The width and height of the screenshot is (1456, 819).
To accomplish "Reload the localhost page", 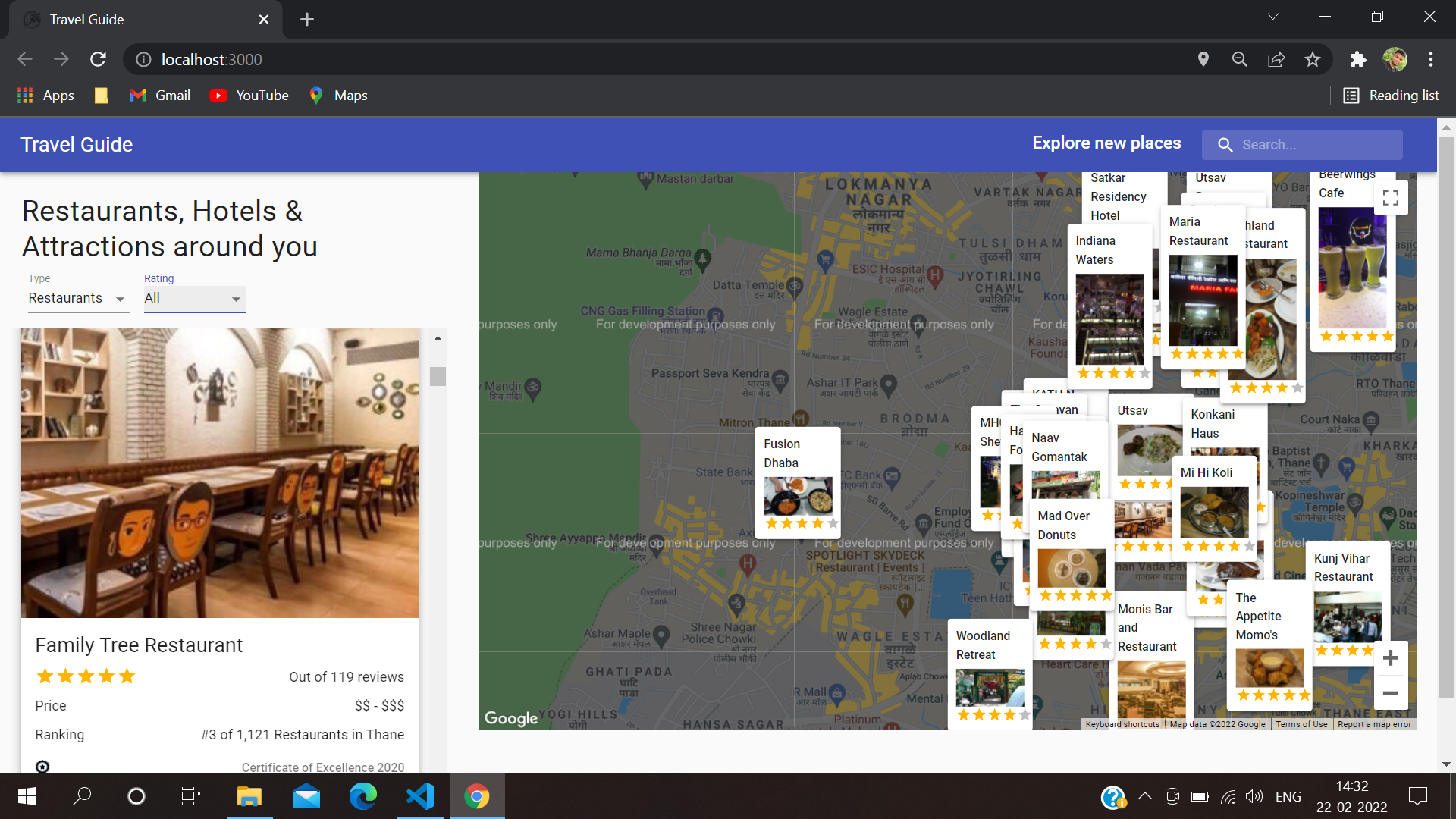I will [98, 59].
